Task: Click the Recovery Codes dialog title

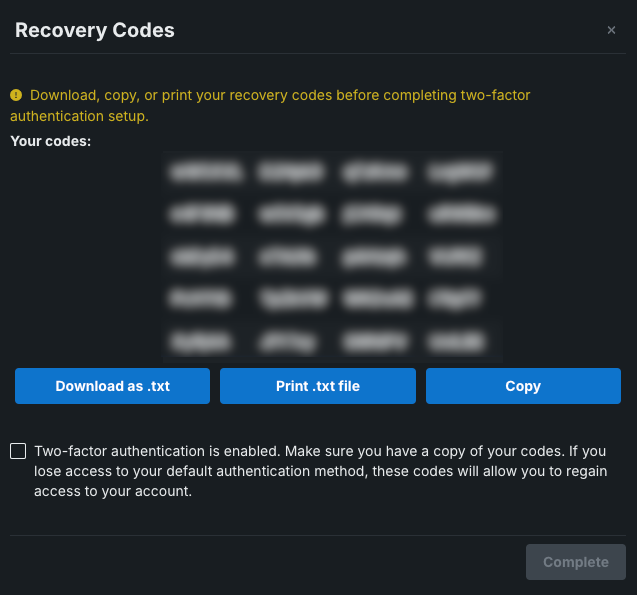Action: [x=95, y=30]
